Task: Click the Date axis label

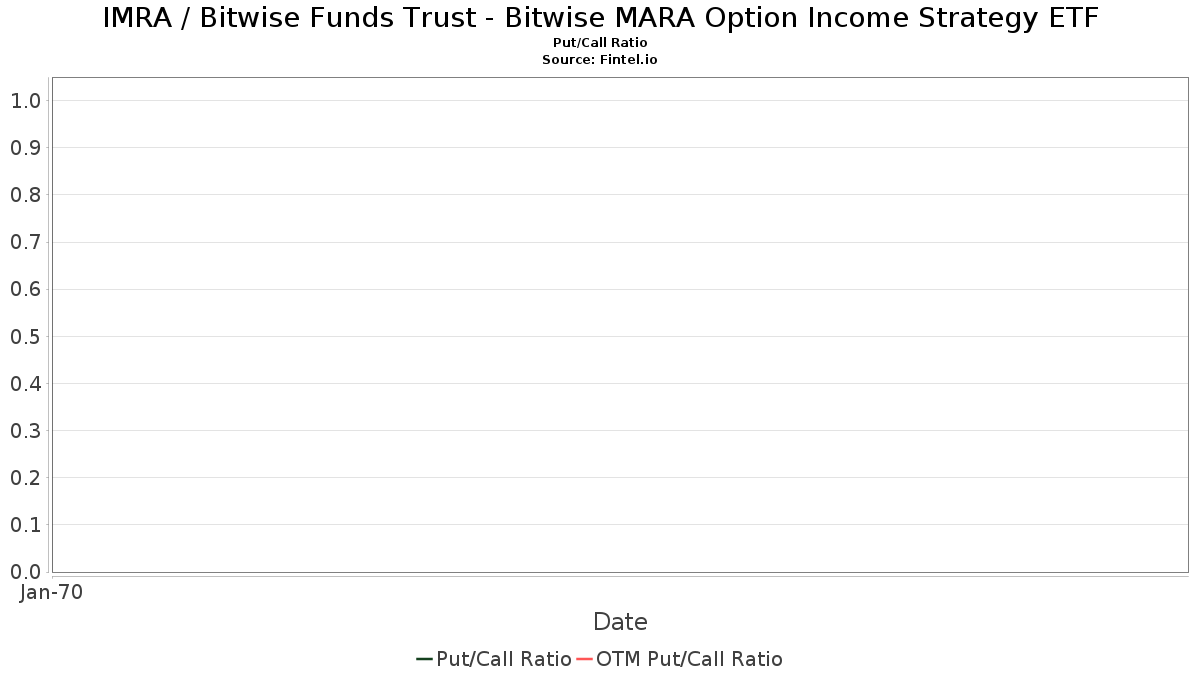Action: [x=620, y=622]
